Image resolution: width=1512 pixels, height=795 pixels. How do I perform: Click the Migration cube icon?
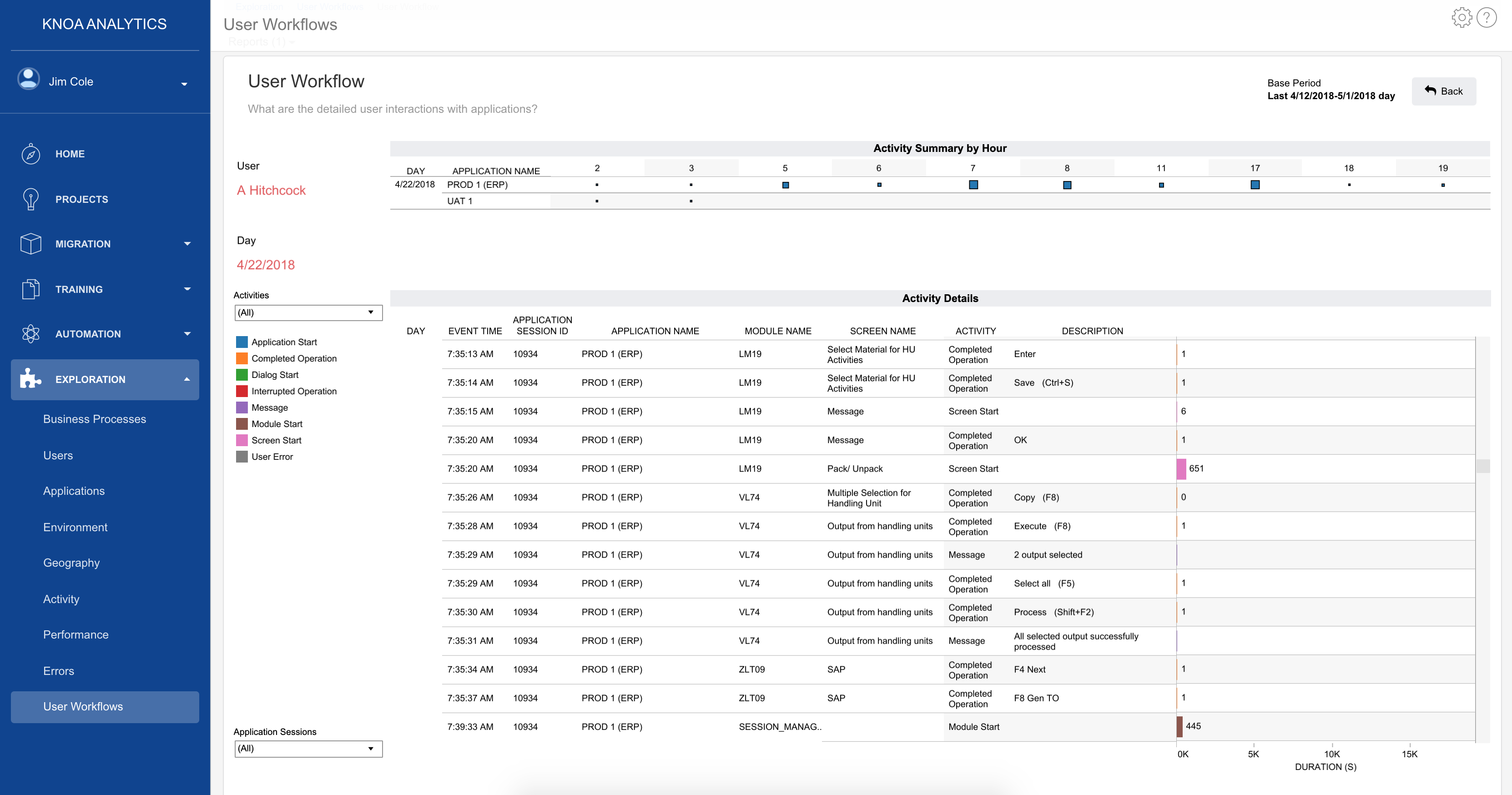30,244
